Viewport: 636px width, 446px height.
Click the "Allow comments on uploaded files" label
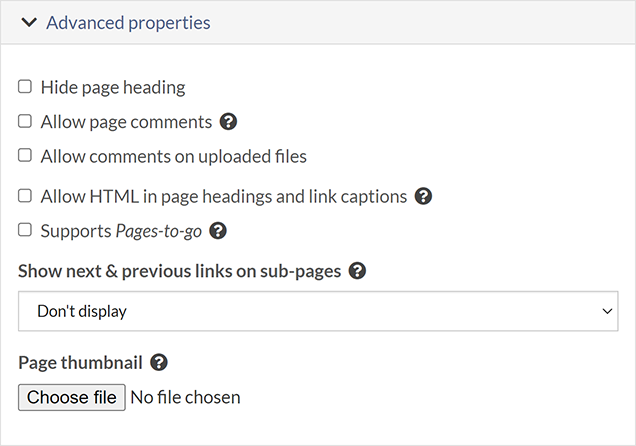pyautogui.click(x=173, y=156)
